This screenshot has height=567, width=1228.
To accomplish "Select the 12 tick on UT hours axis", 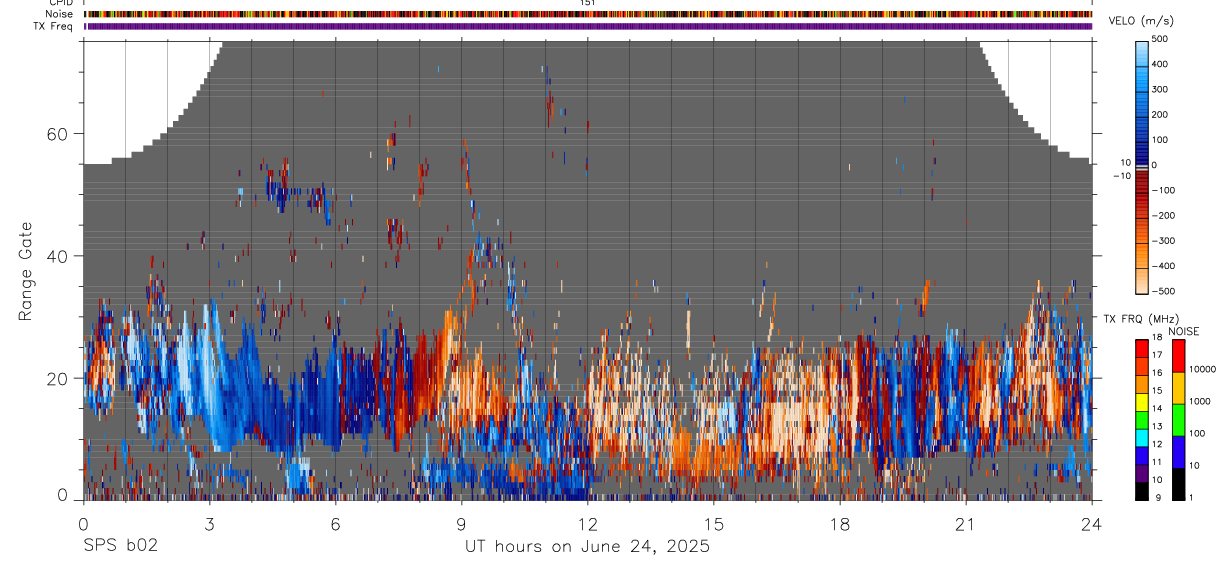I will [587, 523].
